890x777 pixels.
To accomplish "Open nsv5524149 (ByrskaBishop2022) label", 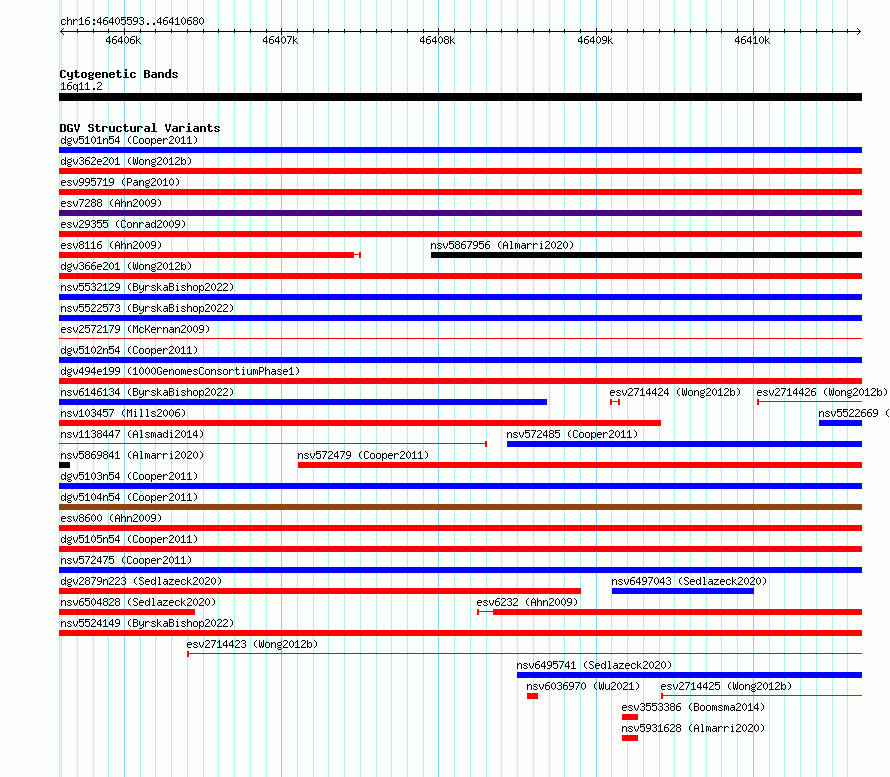I will coord(147,623).
